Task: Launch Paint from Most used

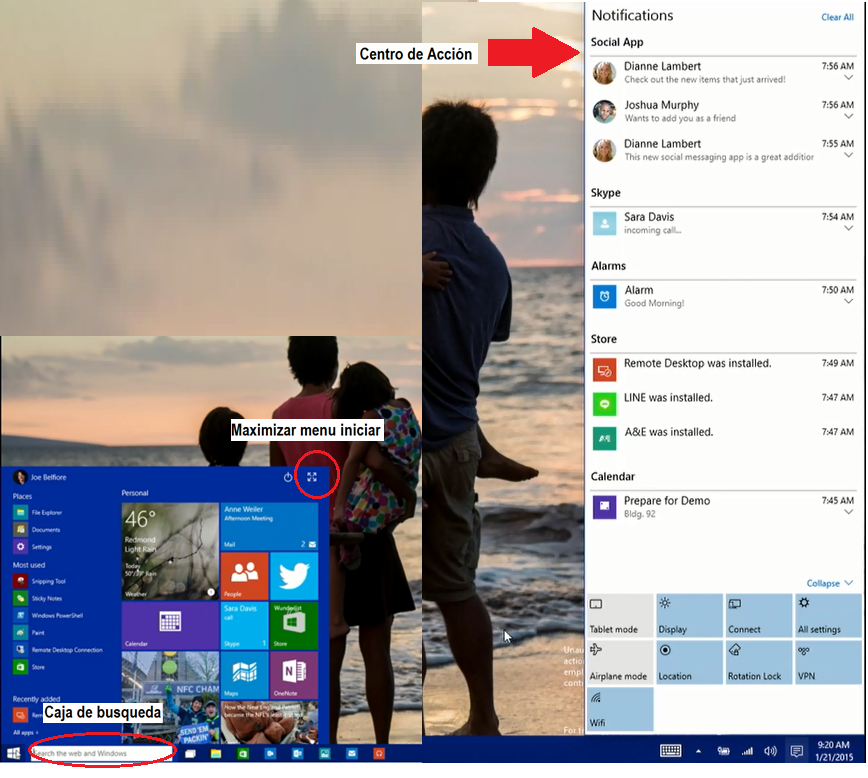Action: click(x=29, y=632)
